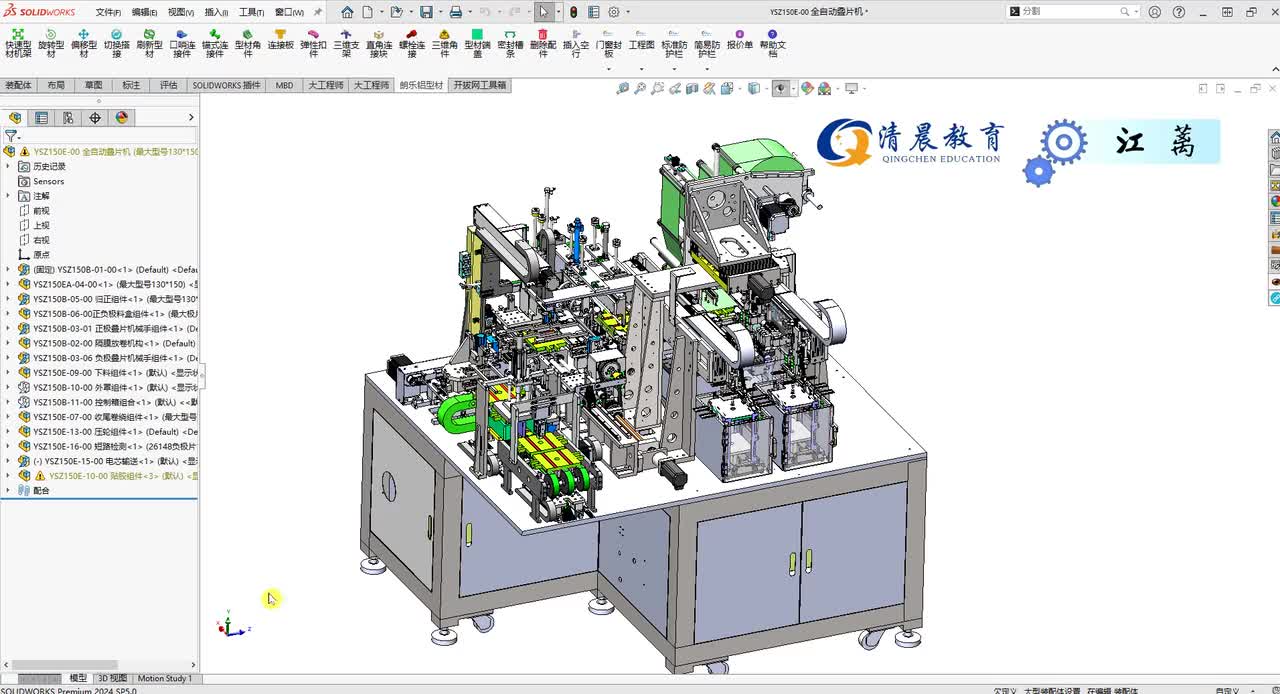Click the Save icon
The image size is (1280, 694).
coord(426,12)
